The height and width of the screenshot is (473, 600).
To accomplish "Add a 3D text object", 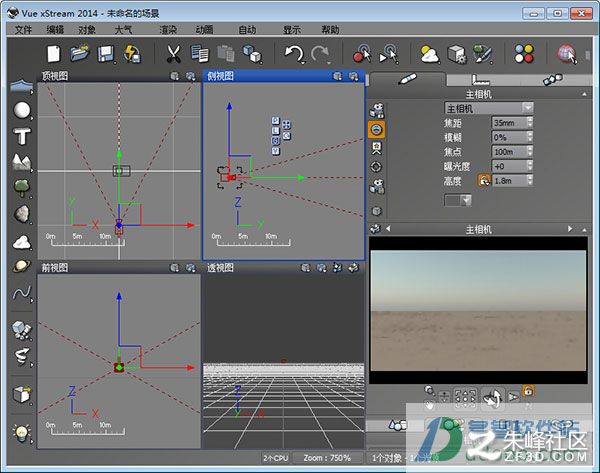I will (22, 136).
